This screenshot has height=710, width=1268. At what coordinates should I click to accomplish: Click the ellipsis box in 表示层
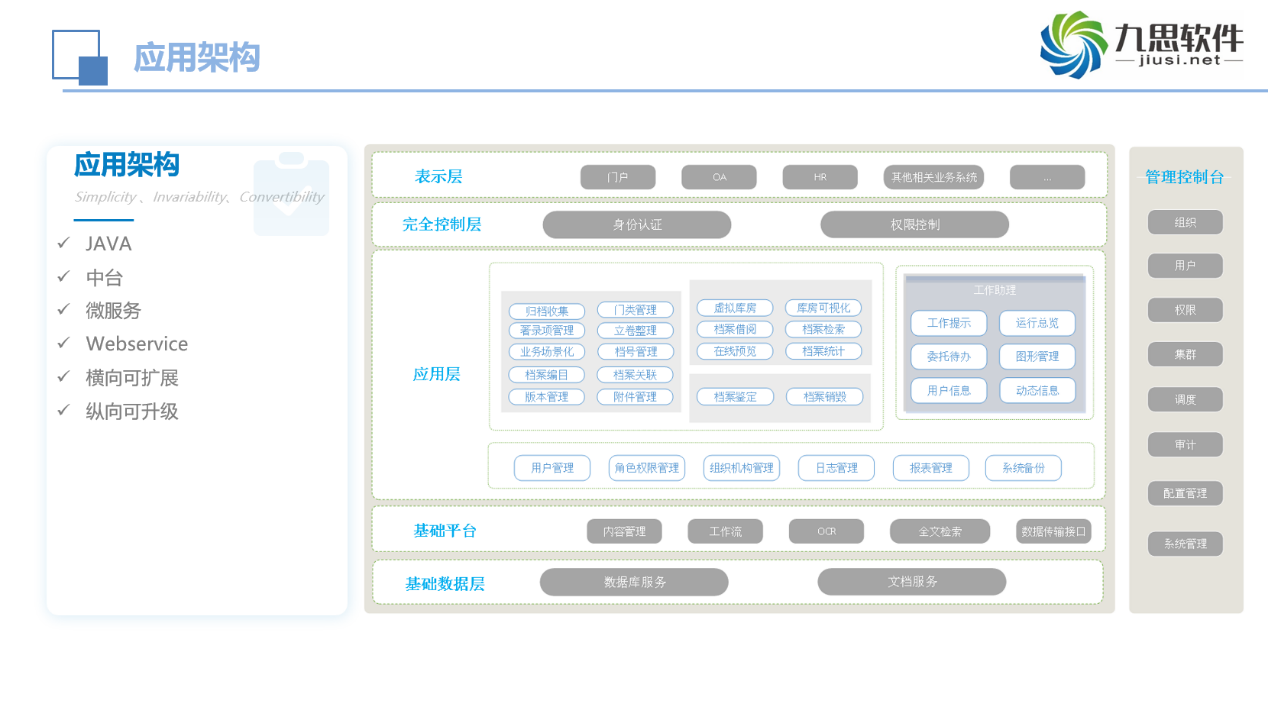point(1046,177)
